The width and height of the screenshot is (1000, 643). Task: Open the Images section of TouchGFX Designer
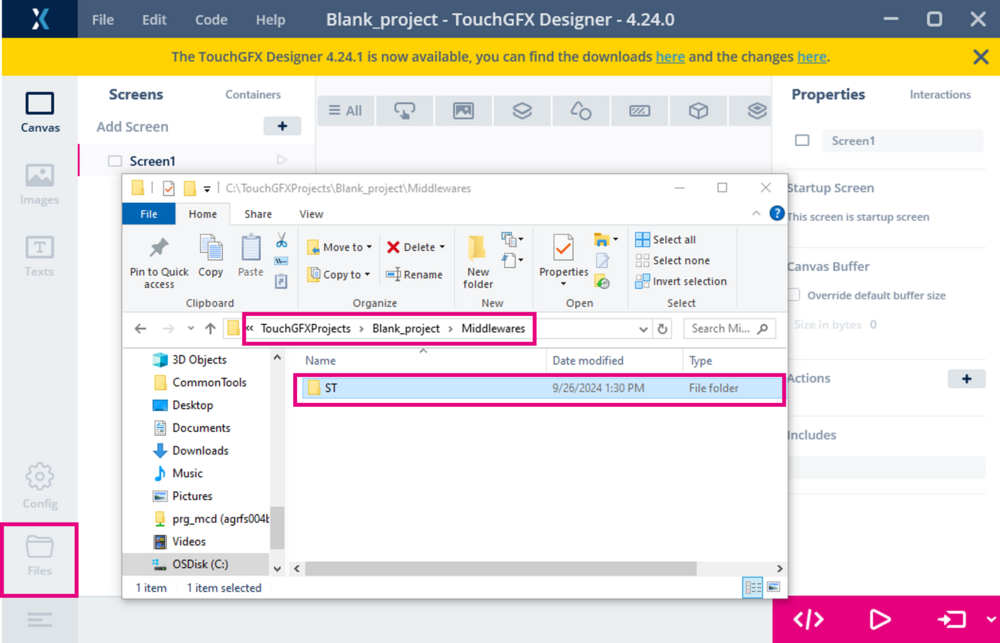point(40,184)
